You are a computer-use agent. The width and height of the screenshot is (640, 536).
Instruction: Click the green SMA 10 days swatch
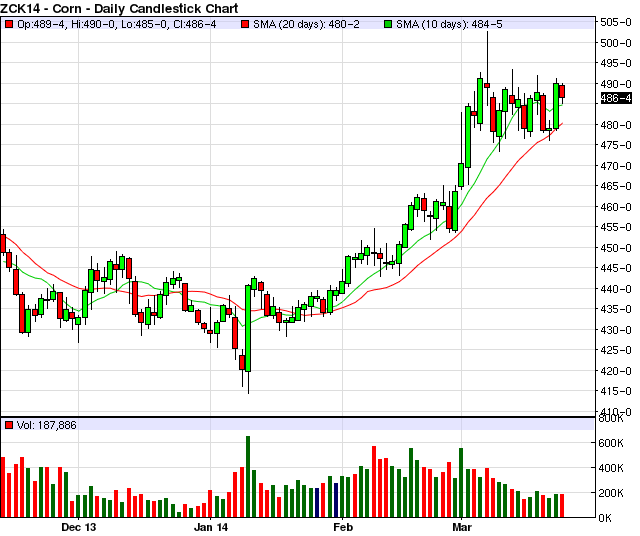[388, 24]
